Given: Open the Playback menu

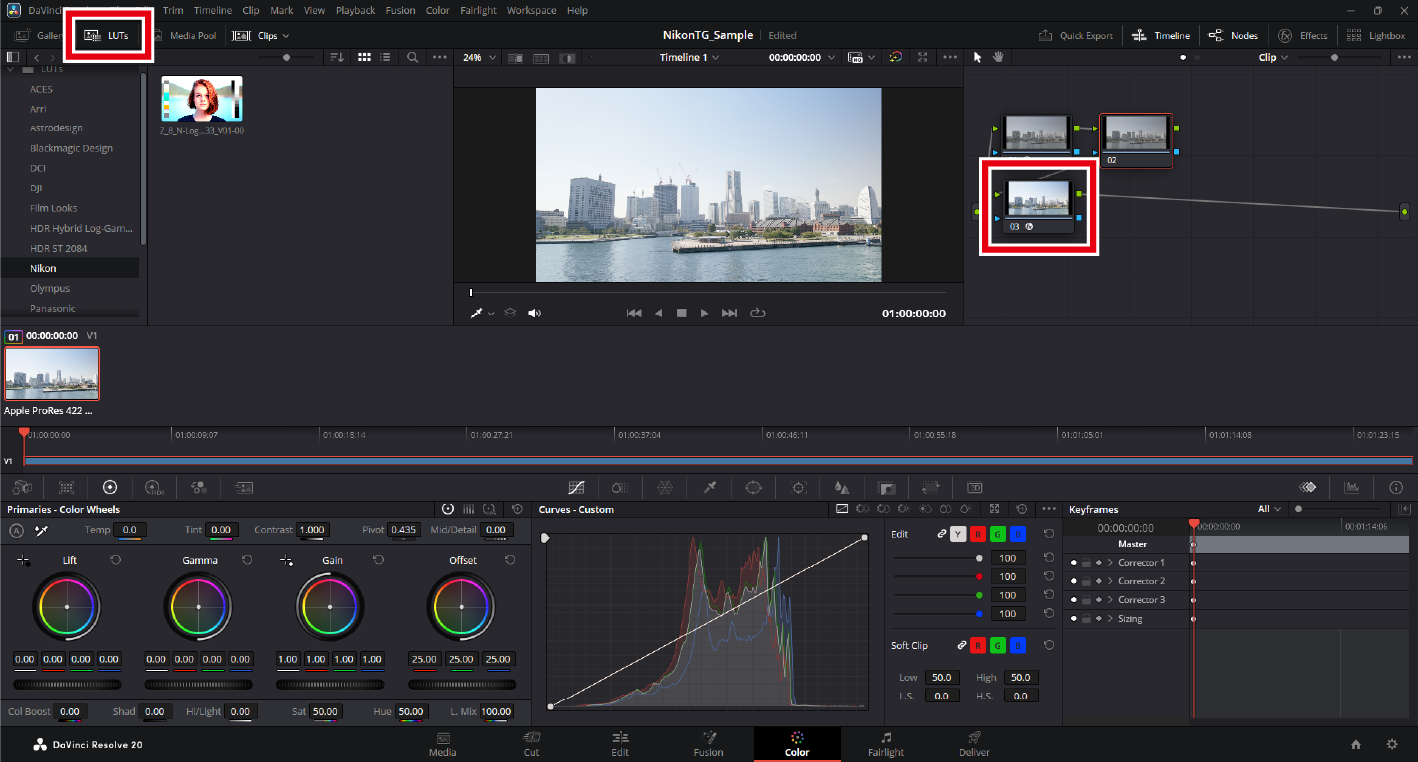Looking at the screenshot, I should [x=355, y=10].
